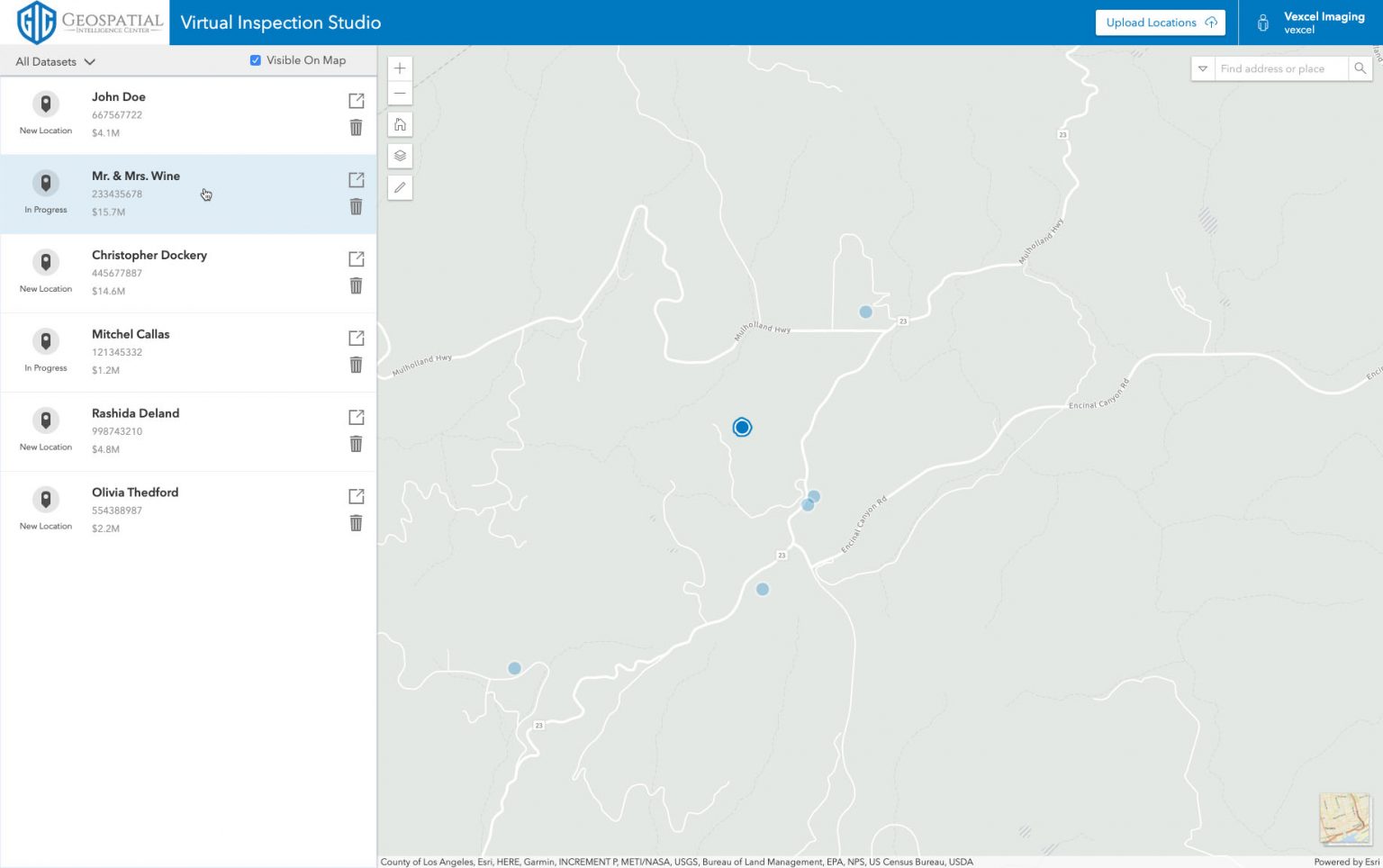Open Mr. & Mrs. Wine location externally
This screenshot has width=1383, height=868.
[x=357, y=180]
